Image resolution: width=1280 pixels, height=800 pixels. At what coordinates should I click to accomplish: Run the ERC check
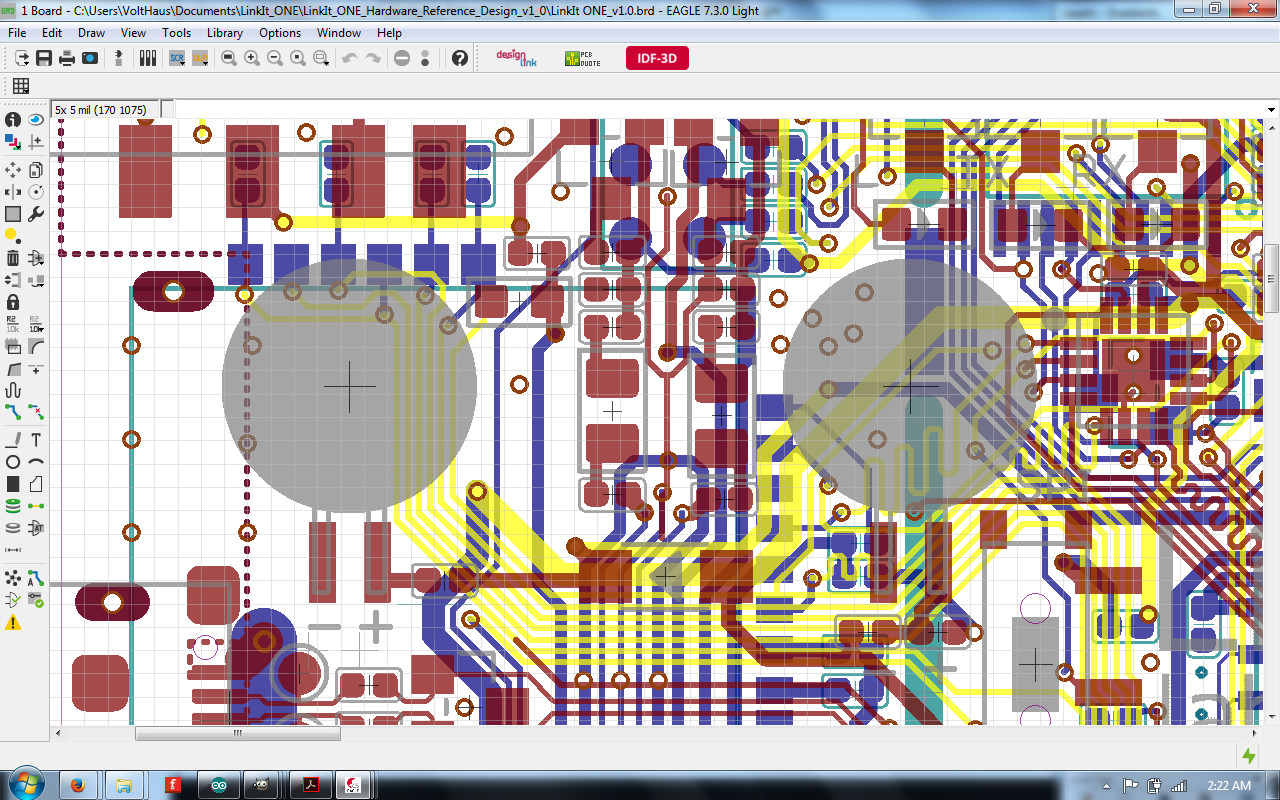pyautogui.click(x=13, y=600)
